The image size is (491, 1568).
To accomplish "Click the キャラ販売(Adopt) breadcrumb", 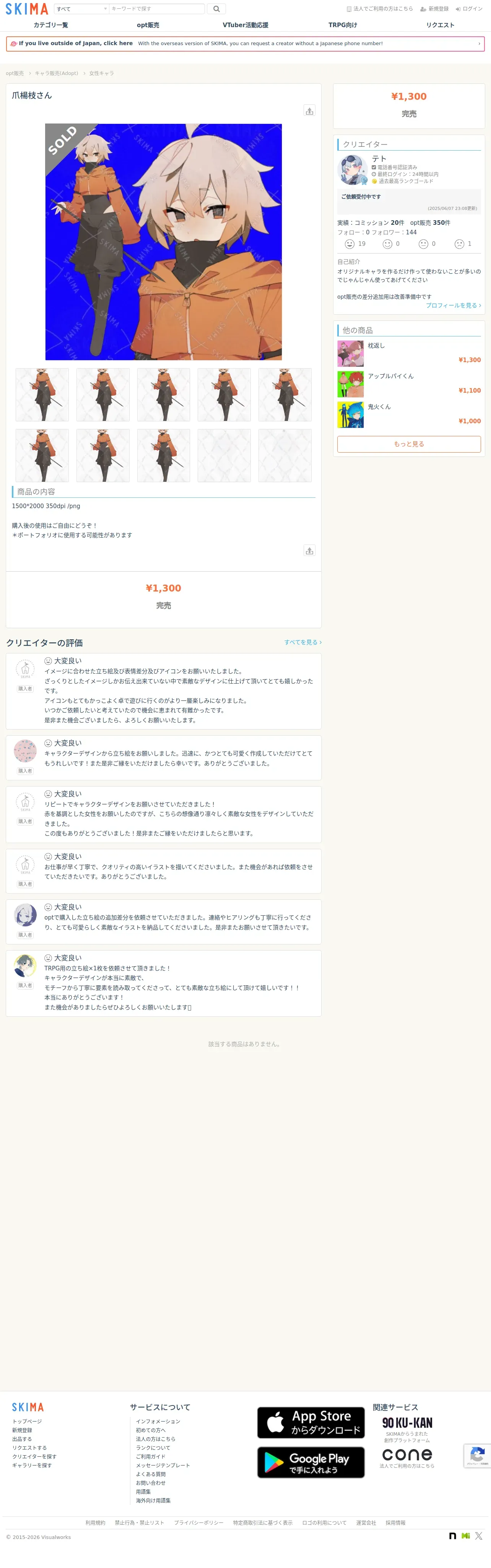I will (x=56, y=74).
